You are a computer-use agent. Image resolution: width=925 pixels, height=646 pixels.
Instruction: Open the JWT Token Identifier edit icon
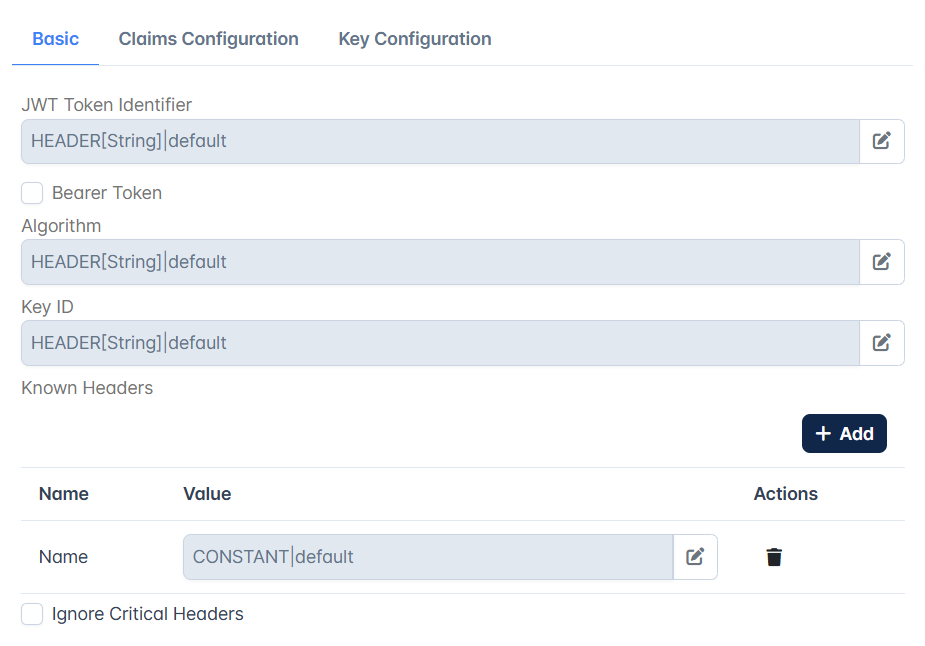point(881,141)
